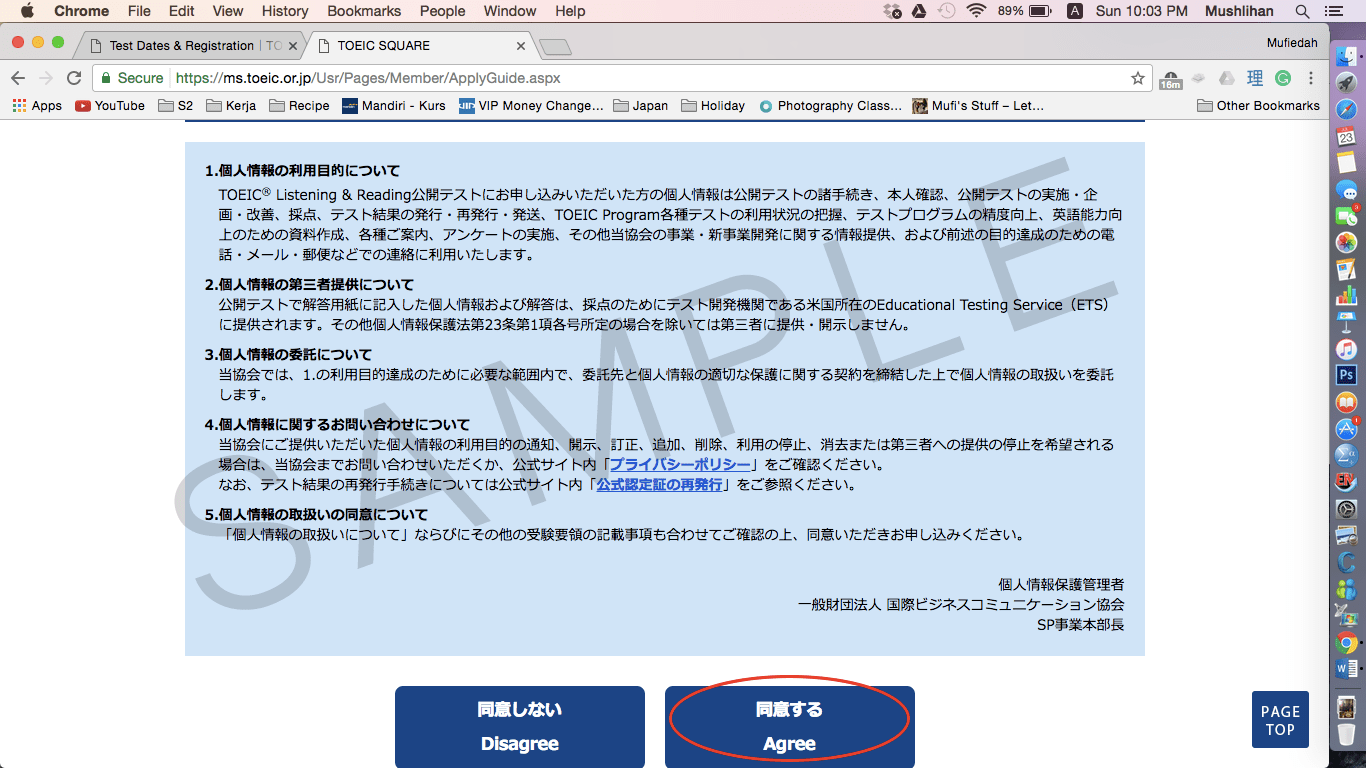
Task: Click the Wi-Fi status icon
Action: 975,11
